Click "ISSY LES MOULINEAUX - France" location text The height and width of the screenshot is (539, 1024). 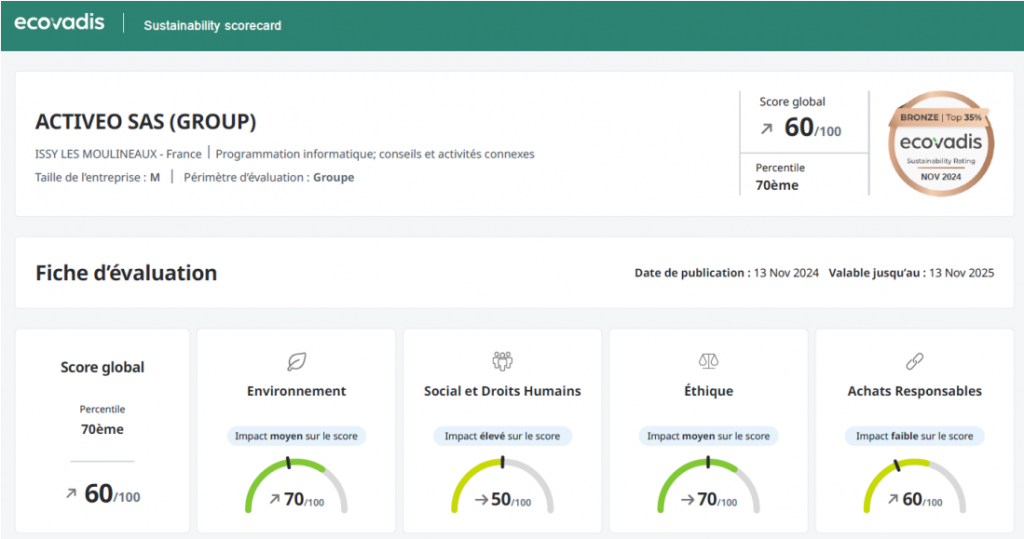pyautogui.click(x=118, y=154)
